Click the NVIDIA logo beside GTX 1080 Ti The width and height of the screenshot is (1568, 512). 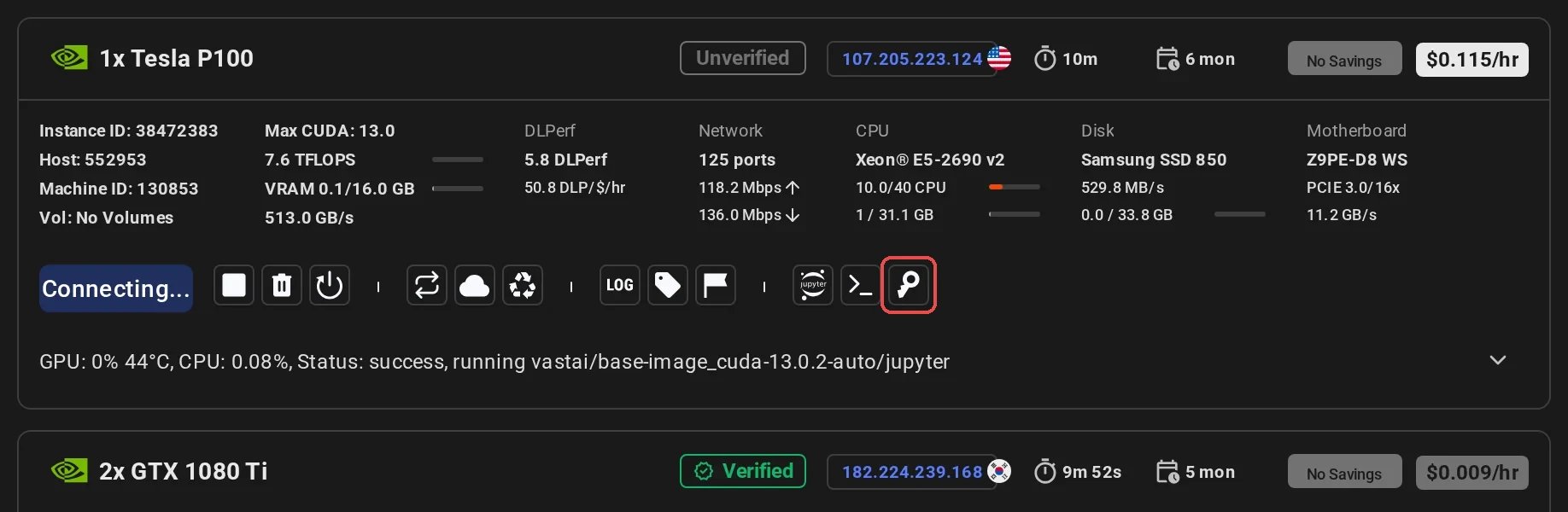coord(69,471)
